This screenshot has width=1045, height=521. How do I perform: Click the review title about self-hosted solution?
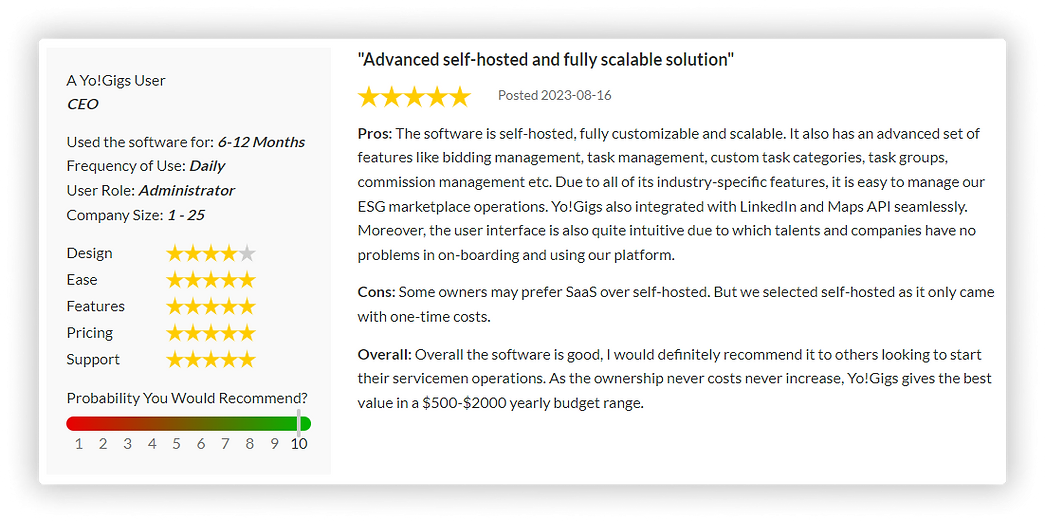coord(546,59)
